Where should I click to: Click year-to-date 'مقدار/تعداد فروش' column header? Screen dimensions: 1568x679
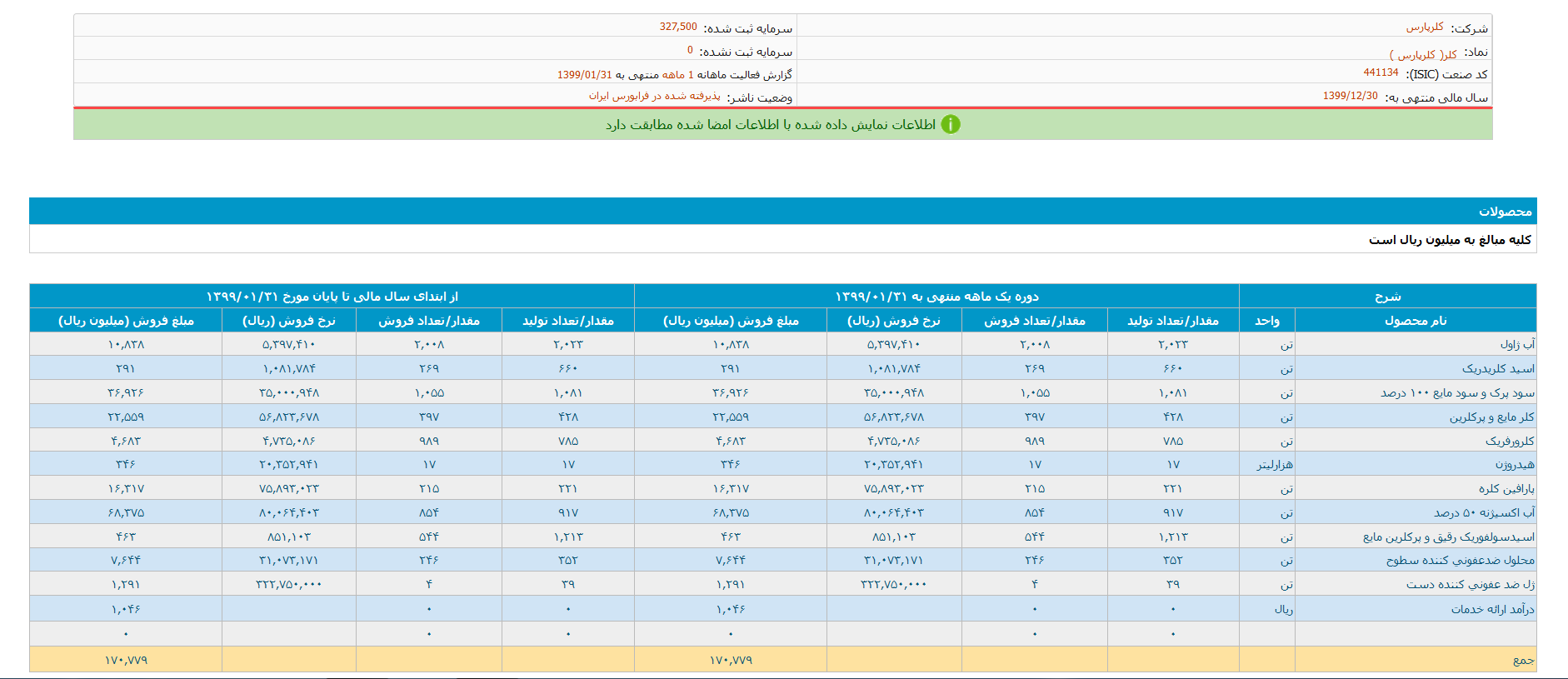click(x=429, y=320)
